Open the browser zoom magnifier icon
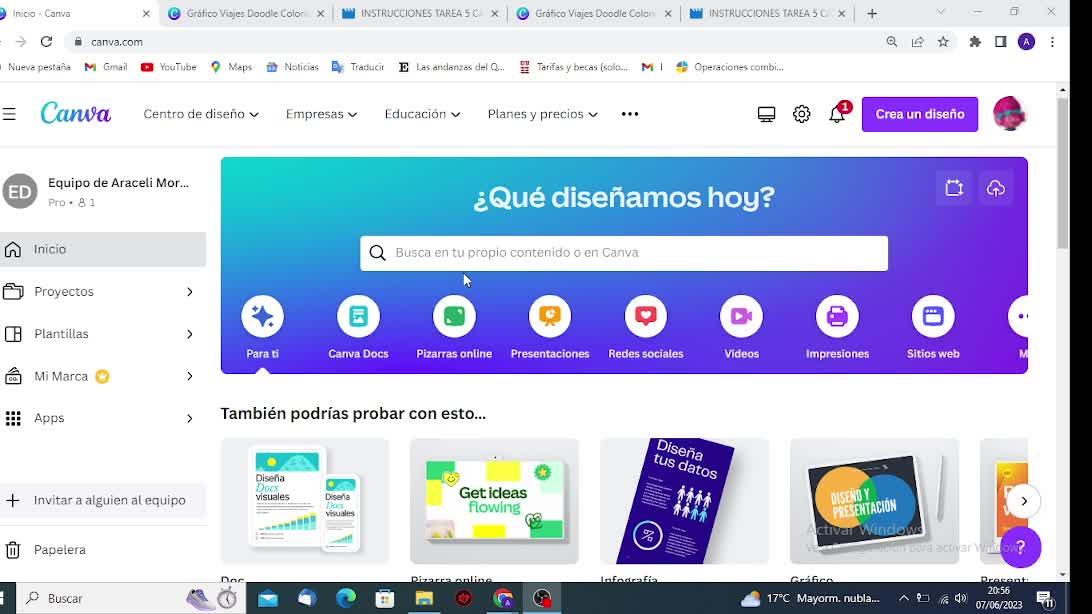The width and height of the screenshot is (1092, 614). coord(891,42)
